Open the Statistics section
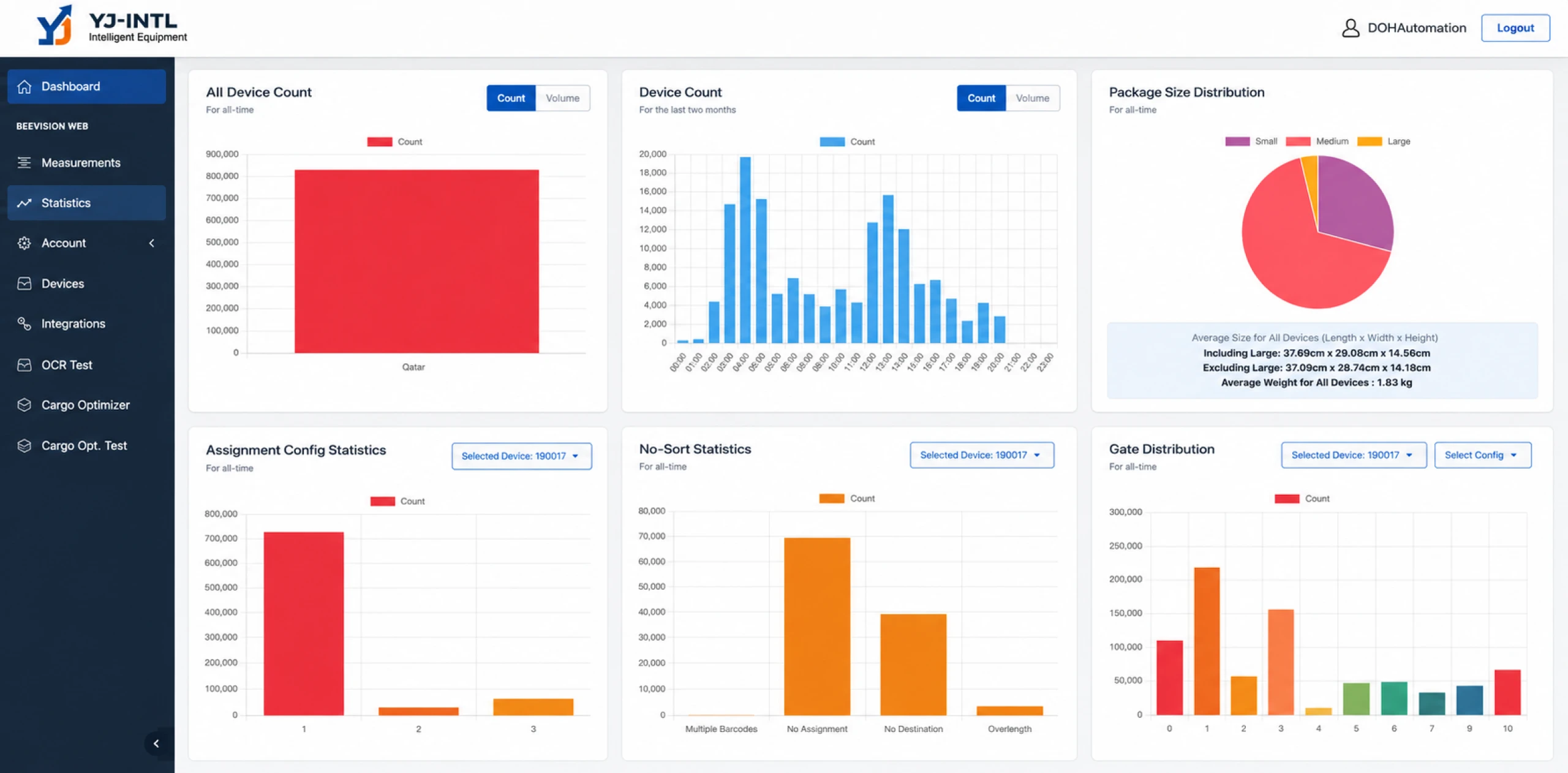This screenshot has height=773, width=1568. pos(86,203)
